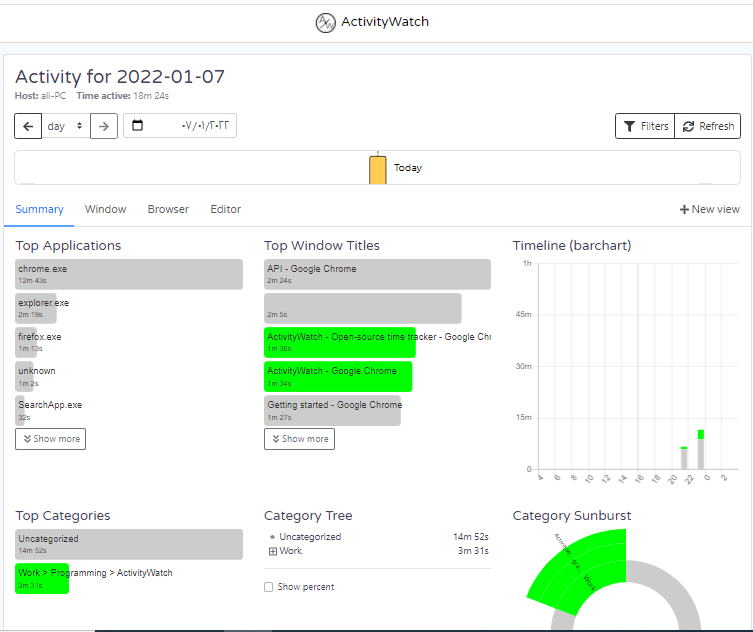
Task: Select the Uncategorized bar in Top Categories
Action: click(129, 544)
